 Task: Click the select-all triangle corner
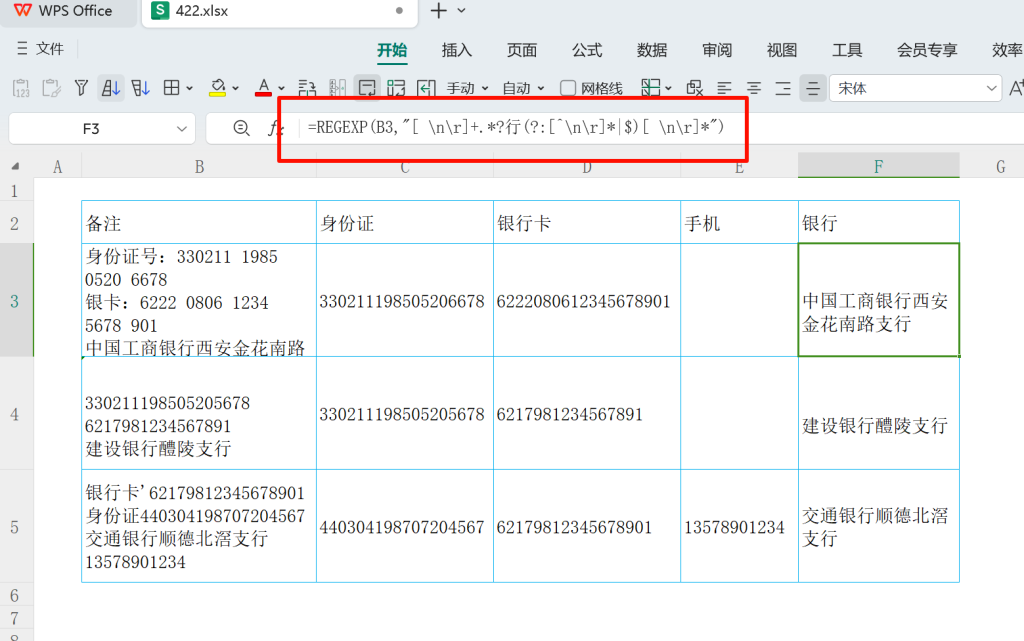[15, 166]
